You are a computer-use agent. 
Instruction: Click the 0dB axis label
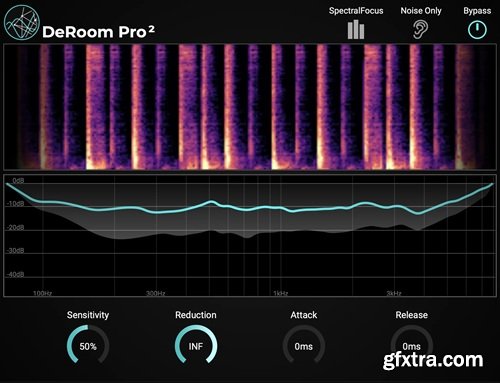[18, 181]
